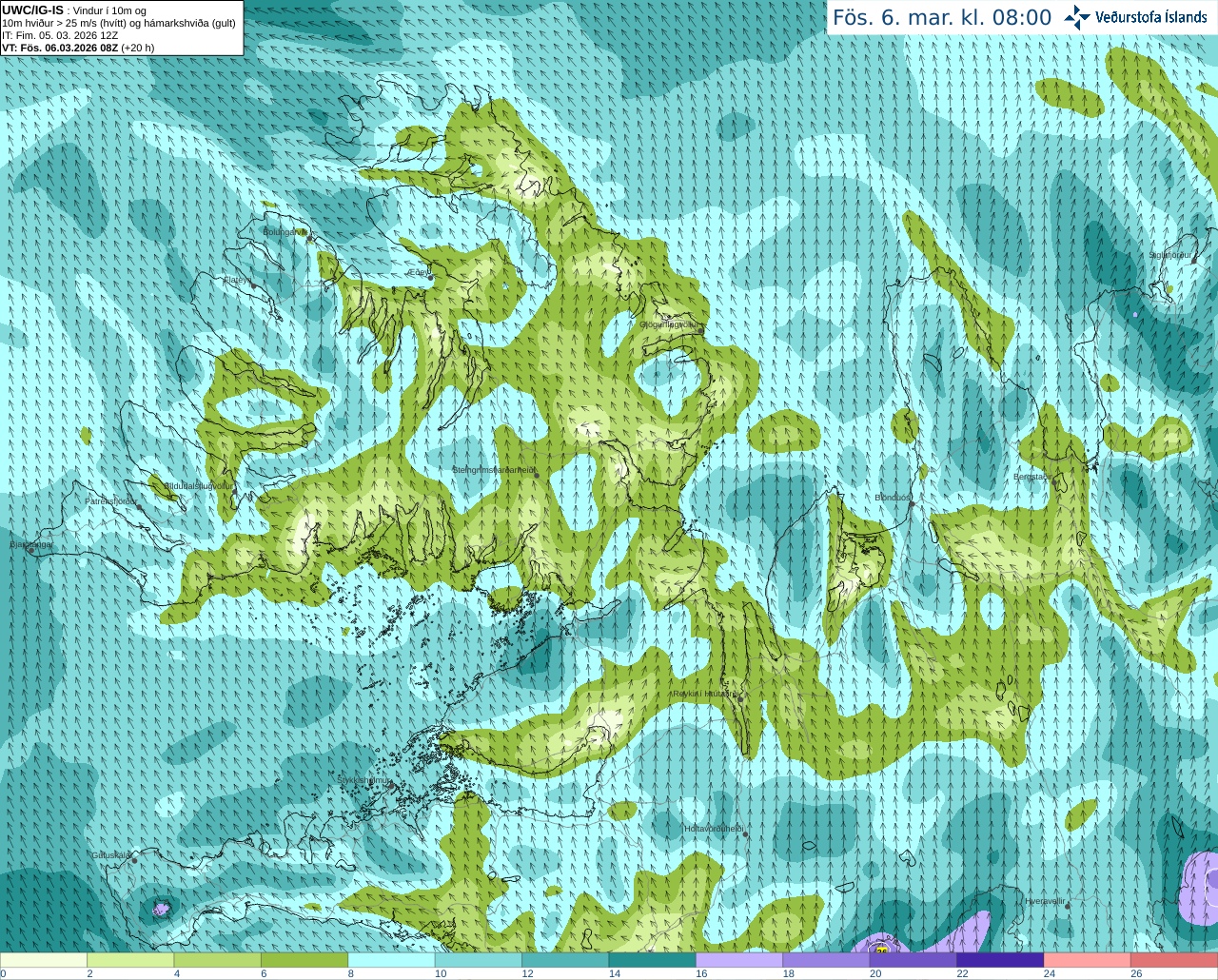The height and width of the screenshot is (980, 1218).
Task: Click the legend value 8 label
Action: [350, 973]
